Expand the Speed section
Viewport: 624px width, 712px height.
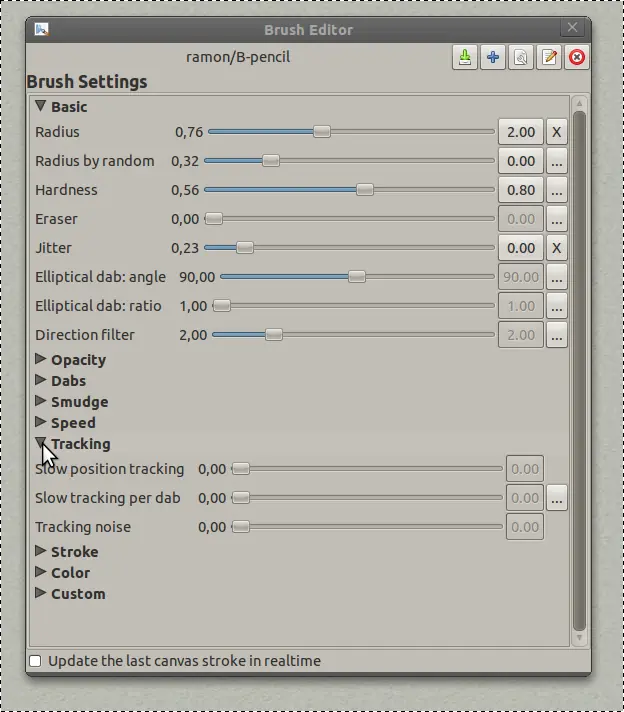click(x=40, y=422)
